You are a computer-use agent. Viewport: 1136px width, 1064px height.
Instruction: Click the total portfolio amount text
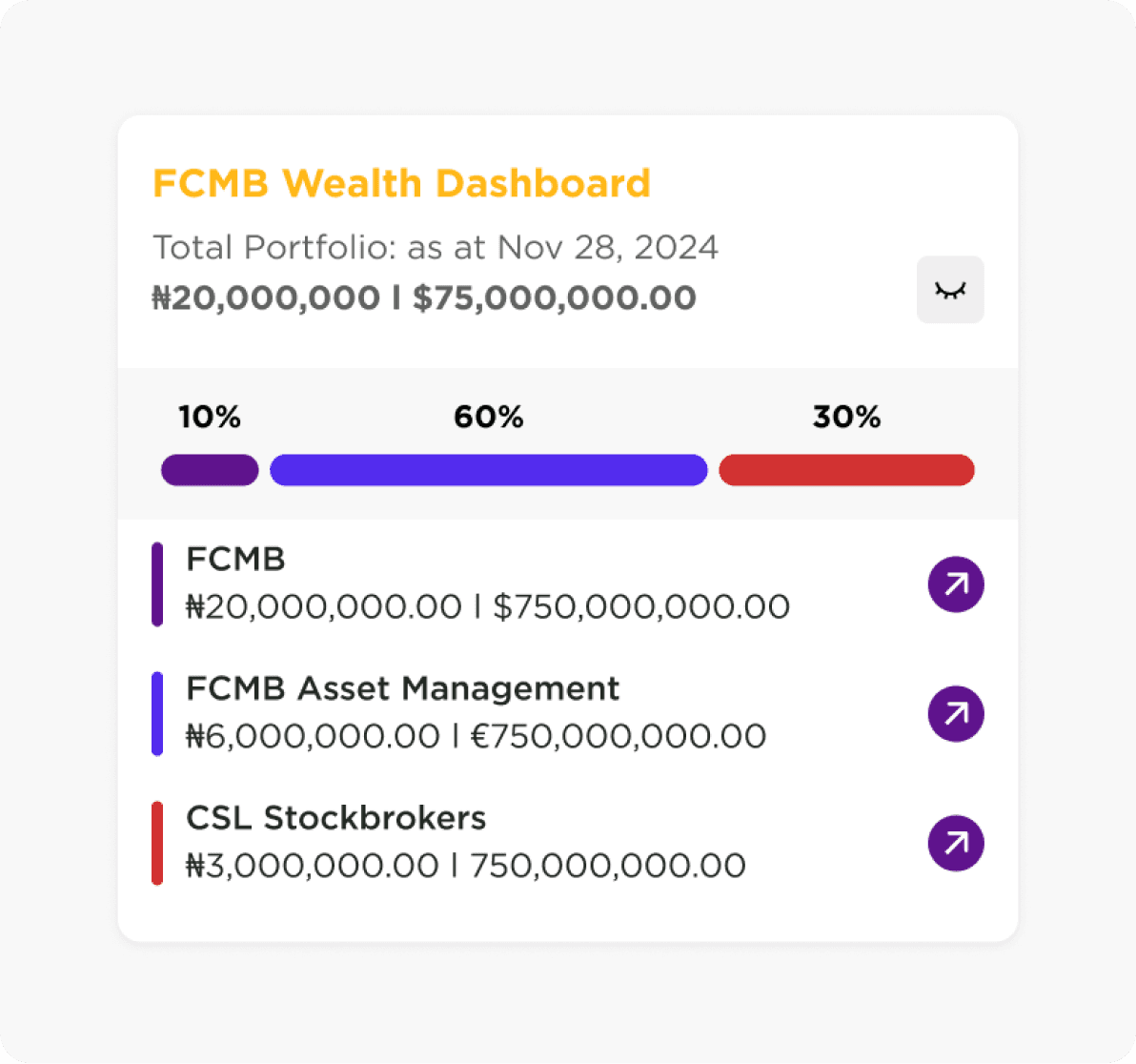(x=424, y=297)
